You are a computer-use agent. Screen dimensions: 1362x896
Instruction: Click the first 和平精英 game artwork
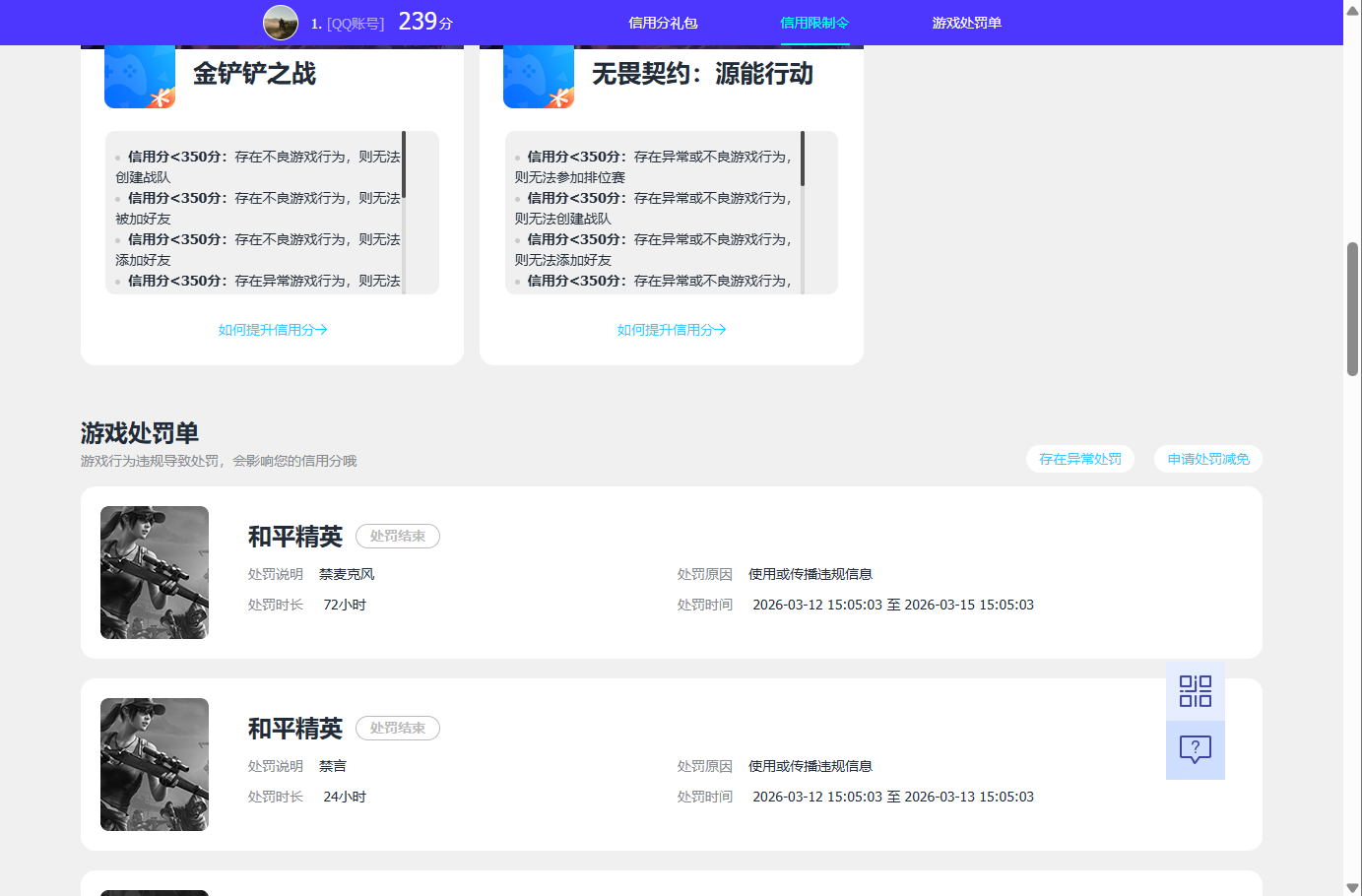154,572
